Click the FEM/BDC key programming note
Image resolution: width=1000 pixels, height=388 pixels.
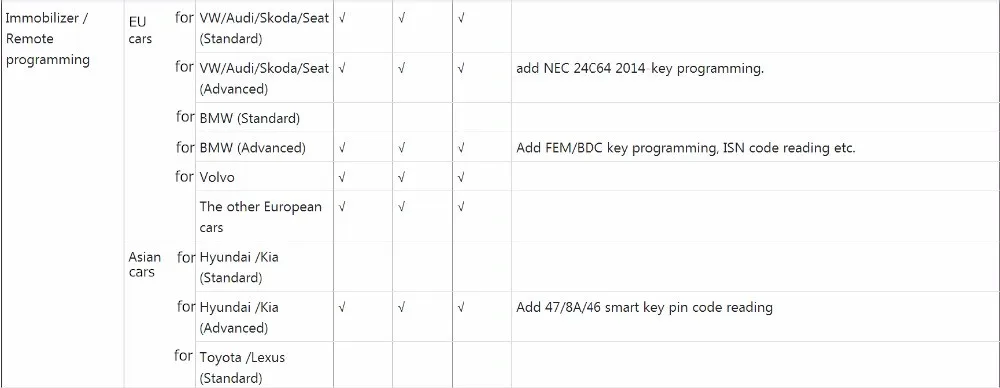[x=686, y=148]
